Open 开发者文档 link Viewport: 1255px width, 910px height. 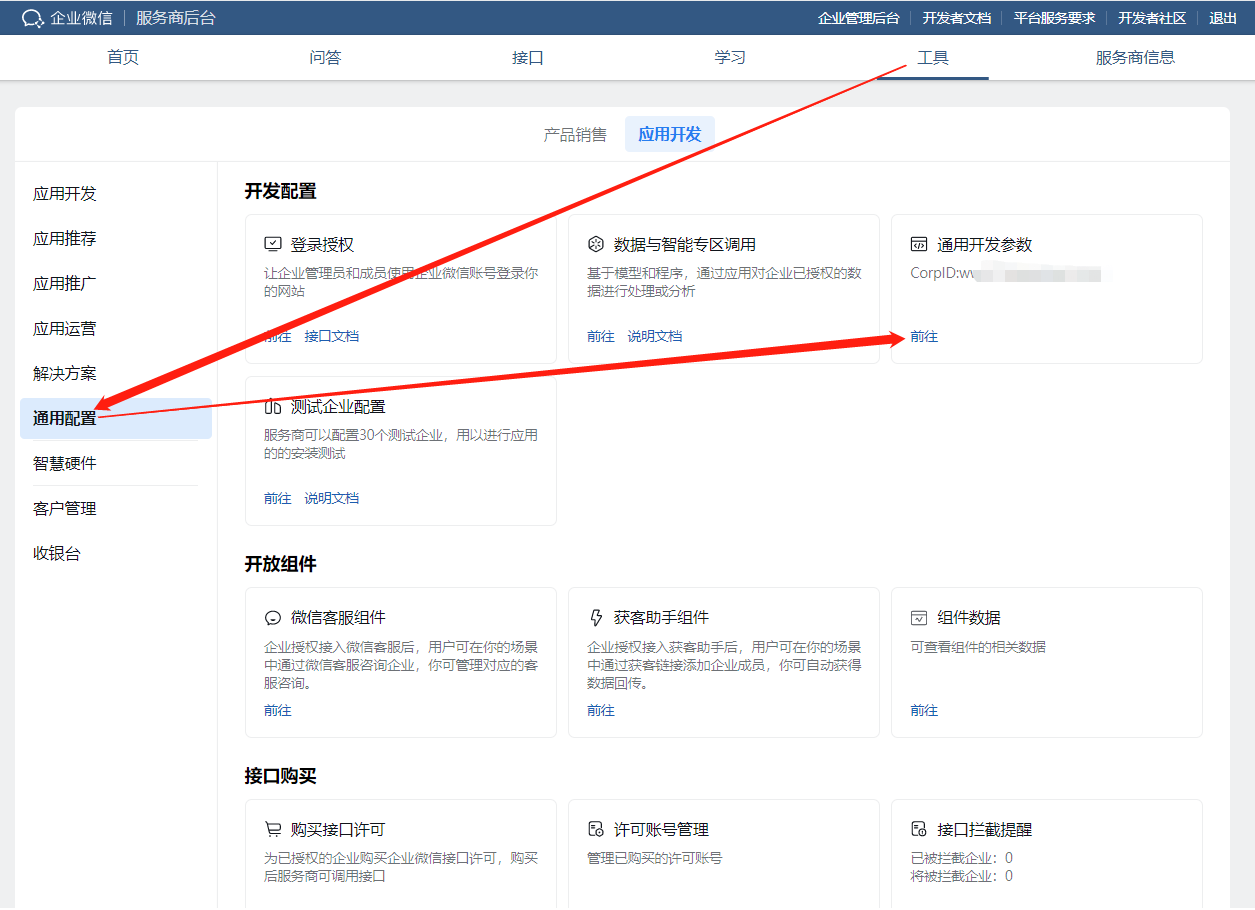click(x=956, y=18)
